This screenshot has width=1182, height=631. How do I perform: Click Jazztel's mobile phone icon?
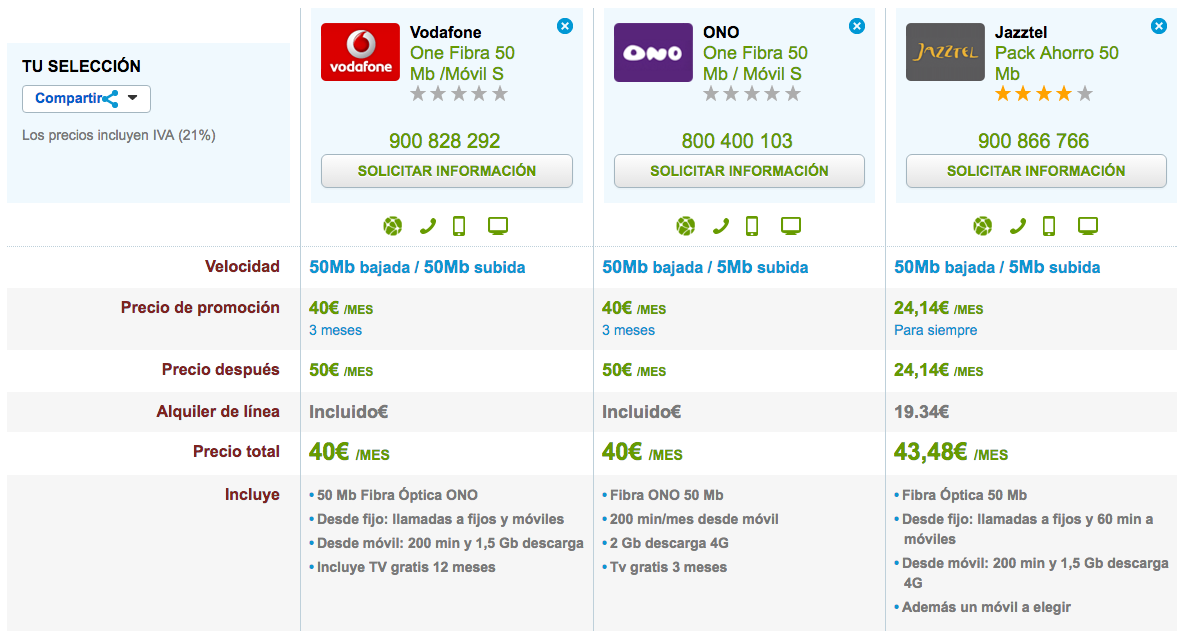coord(1049,226)
